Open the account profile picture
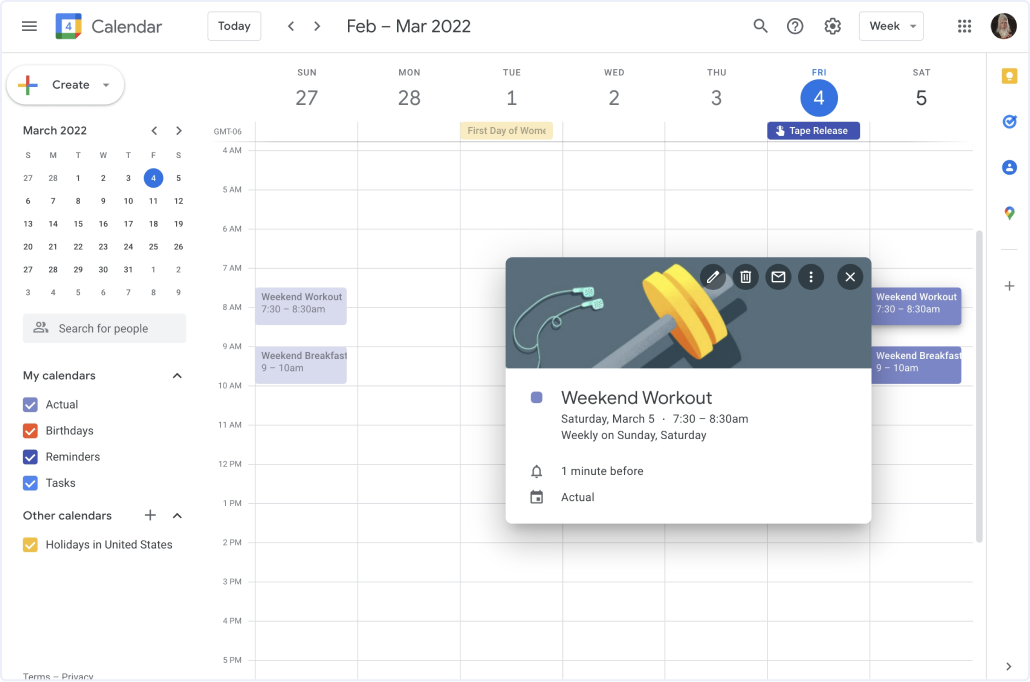The height and width of the screenshot is (682, 1030). click(x=1003, y=26)
